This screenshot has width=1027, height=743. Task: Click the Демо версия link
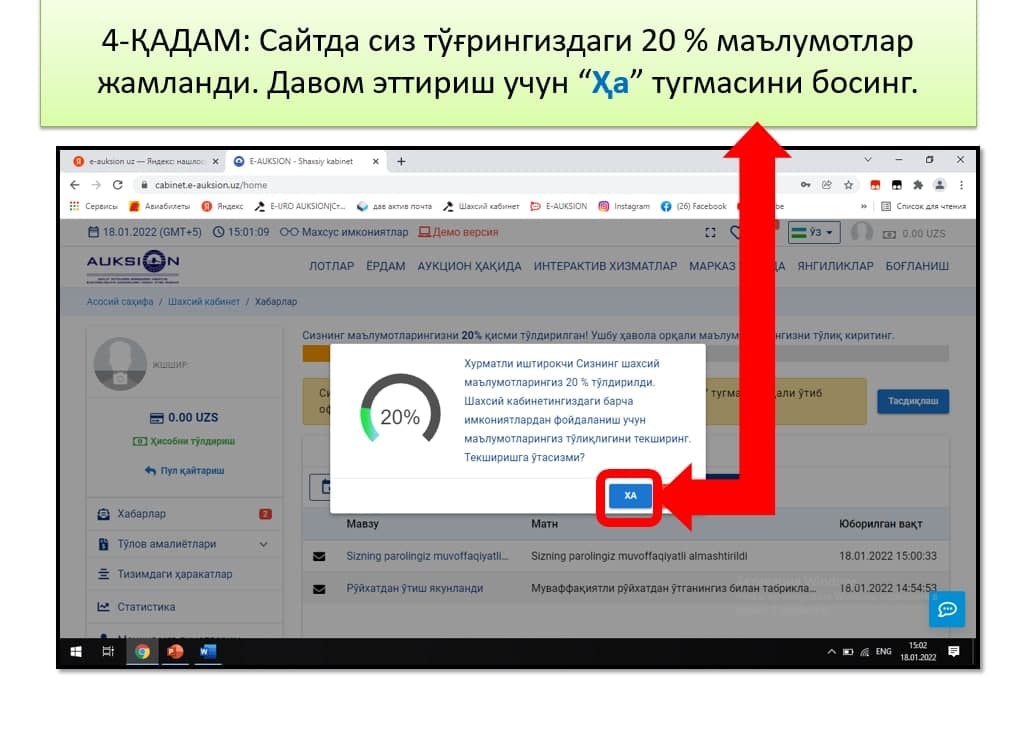[x=458, y=232]
